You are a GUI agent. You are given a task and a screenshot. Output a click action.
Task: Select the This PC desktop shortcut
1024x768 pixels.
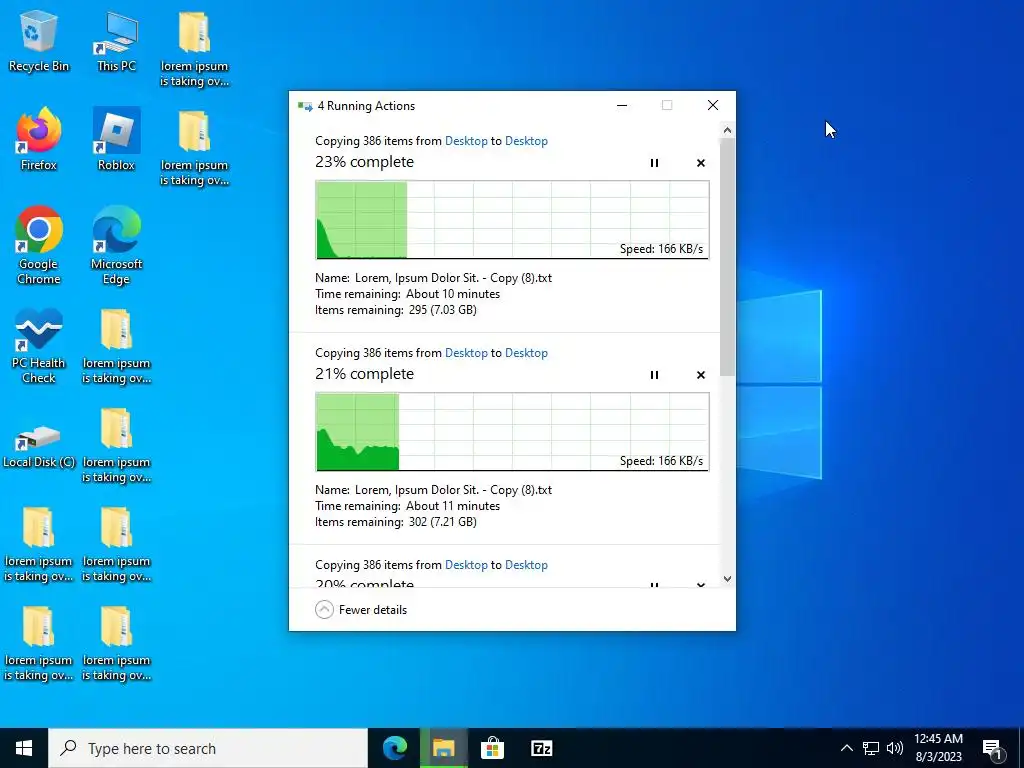tap(116, 40)
